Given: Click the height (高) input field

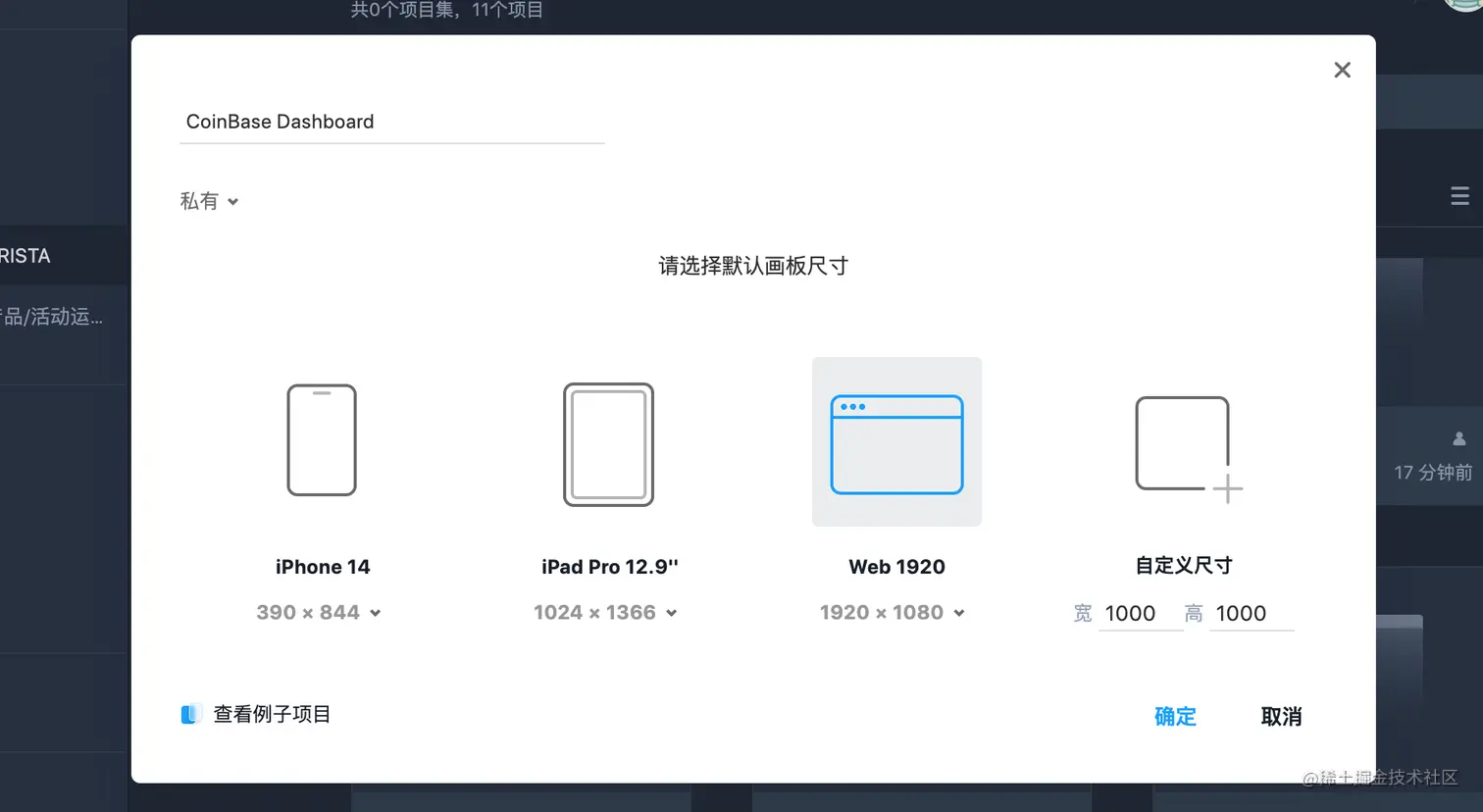Looking at the screenshot, I should pos(1252,614).
